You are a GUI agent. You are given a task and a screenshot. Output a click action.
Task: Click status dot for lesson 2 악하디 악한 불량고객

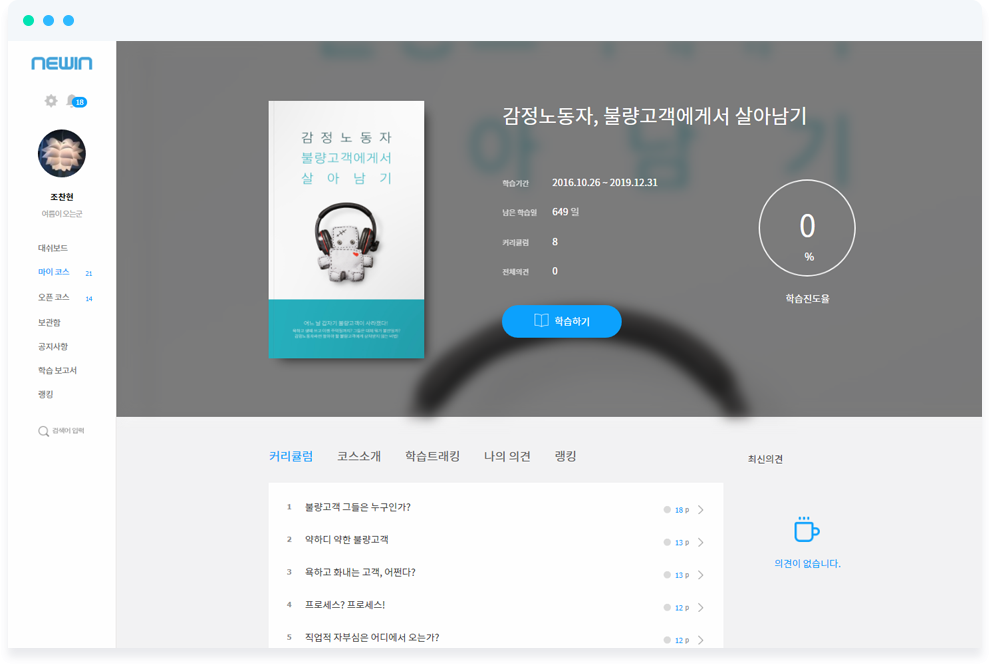pos(667,542)
